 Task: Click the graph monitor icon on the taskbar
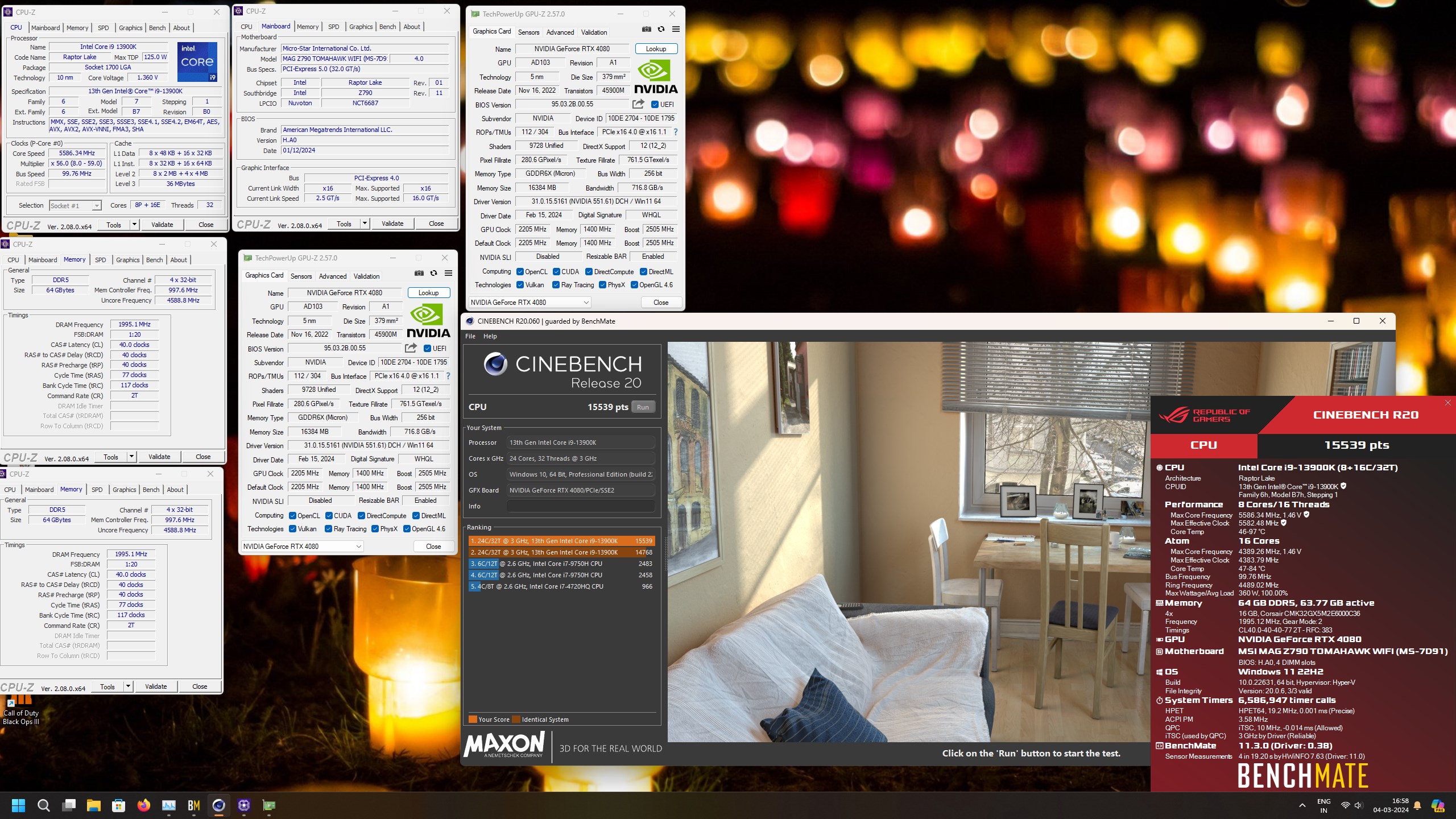click(168, 805)
